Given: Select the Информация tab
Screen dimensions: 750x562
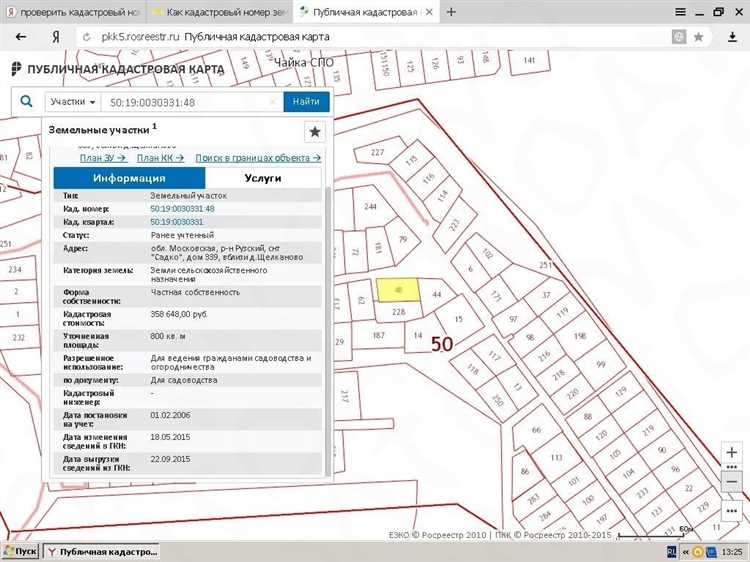Looking at the screenshot, I should [x=129, y=178].
